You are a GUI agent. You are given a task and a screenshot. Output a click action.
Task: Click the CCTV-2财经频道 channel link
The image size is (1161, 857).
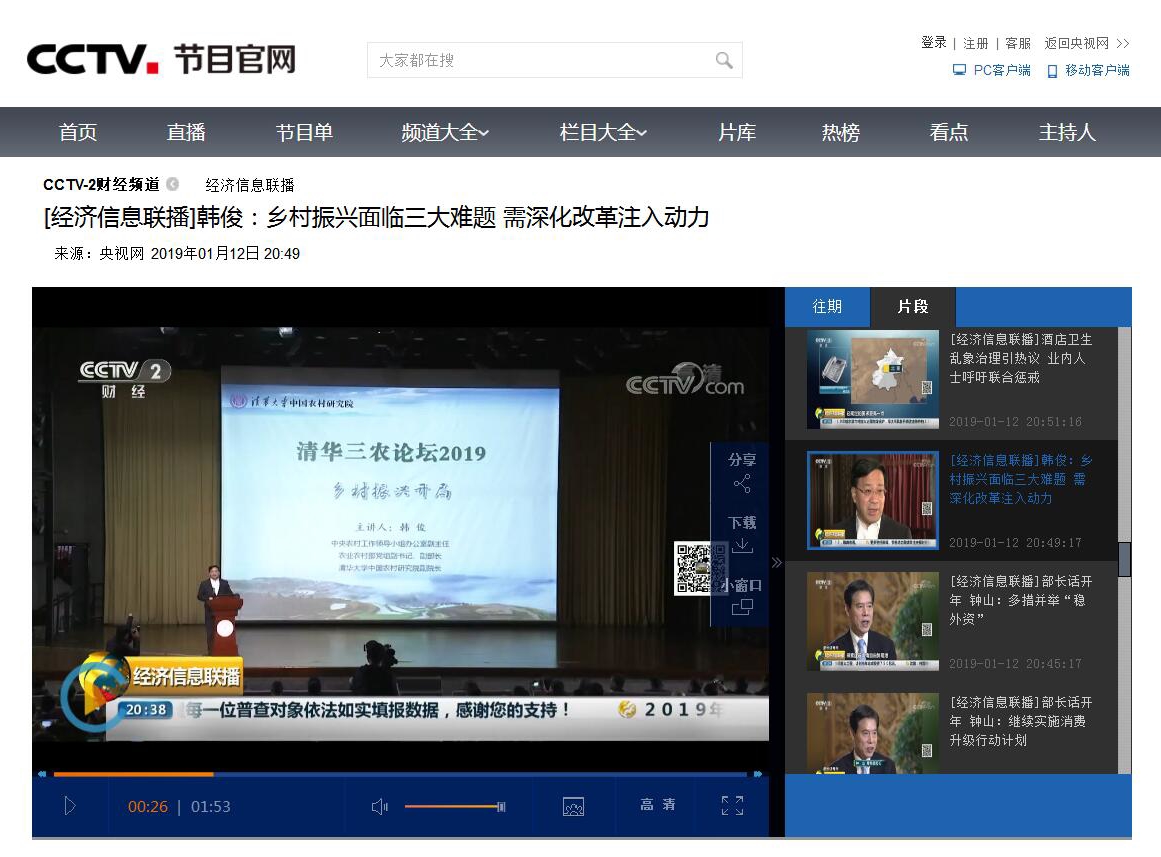pos(101,184)
